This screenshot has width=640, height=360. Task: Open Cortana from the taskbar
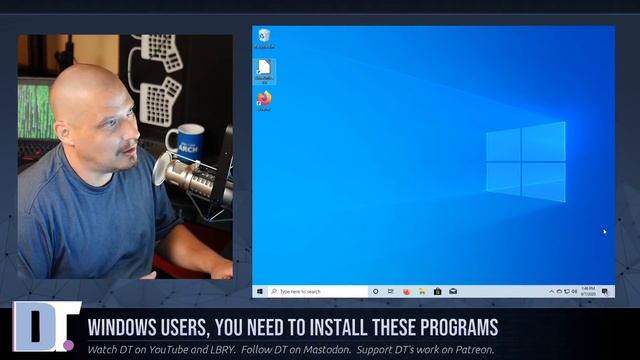click(x=376, y=291)
